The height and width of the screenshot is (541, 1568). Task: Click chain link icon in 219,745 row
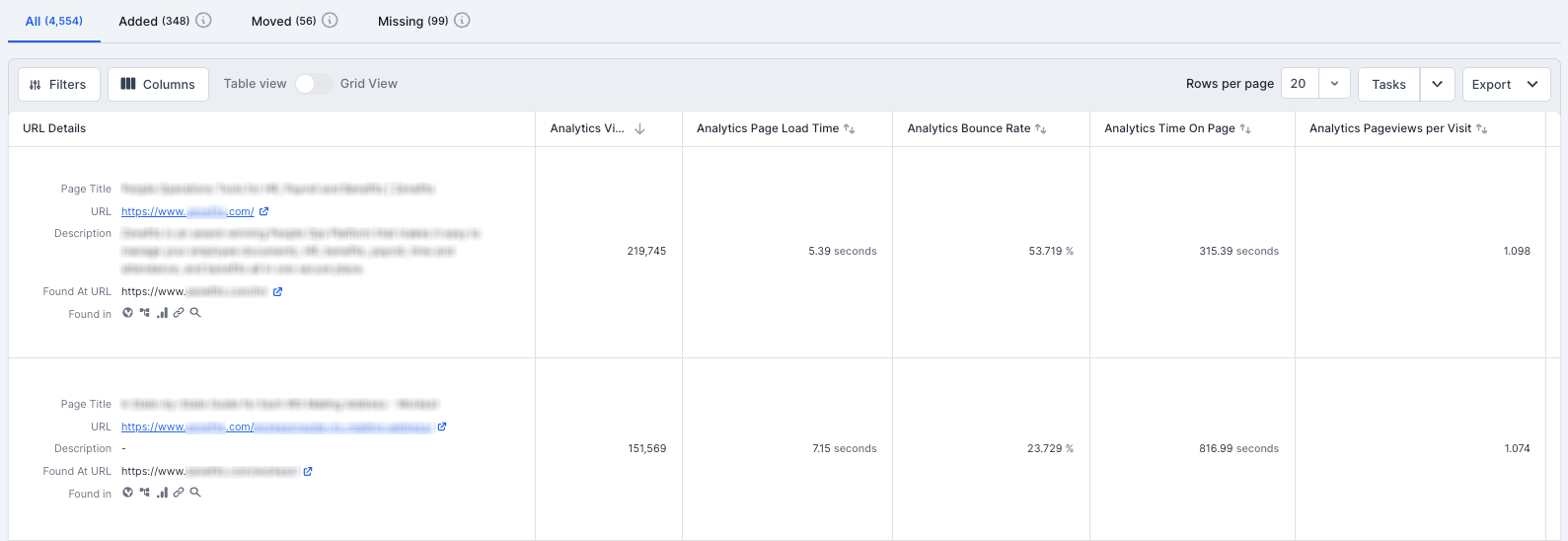pos(179,313)
